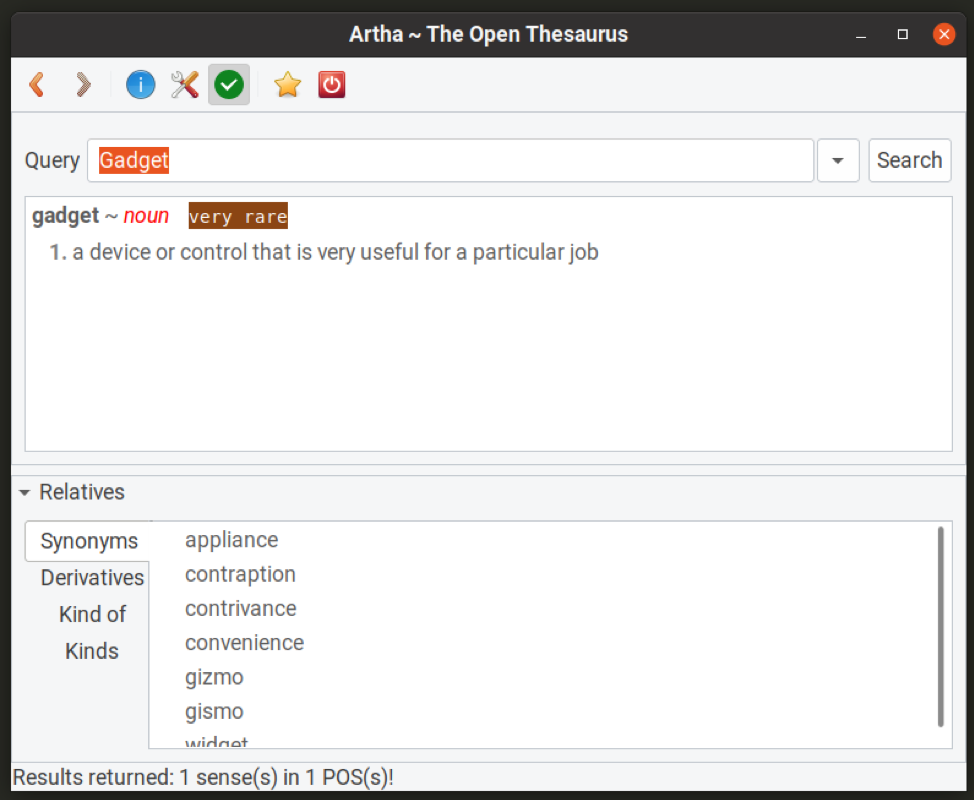Close Artha with the orange X button

[x=944, y=34]
